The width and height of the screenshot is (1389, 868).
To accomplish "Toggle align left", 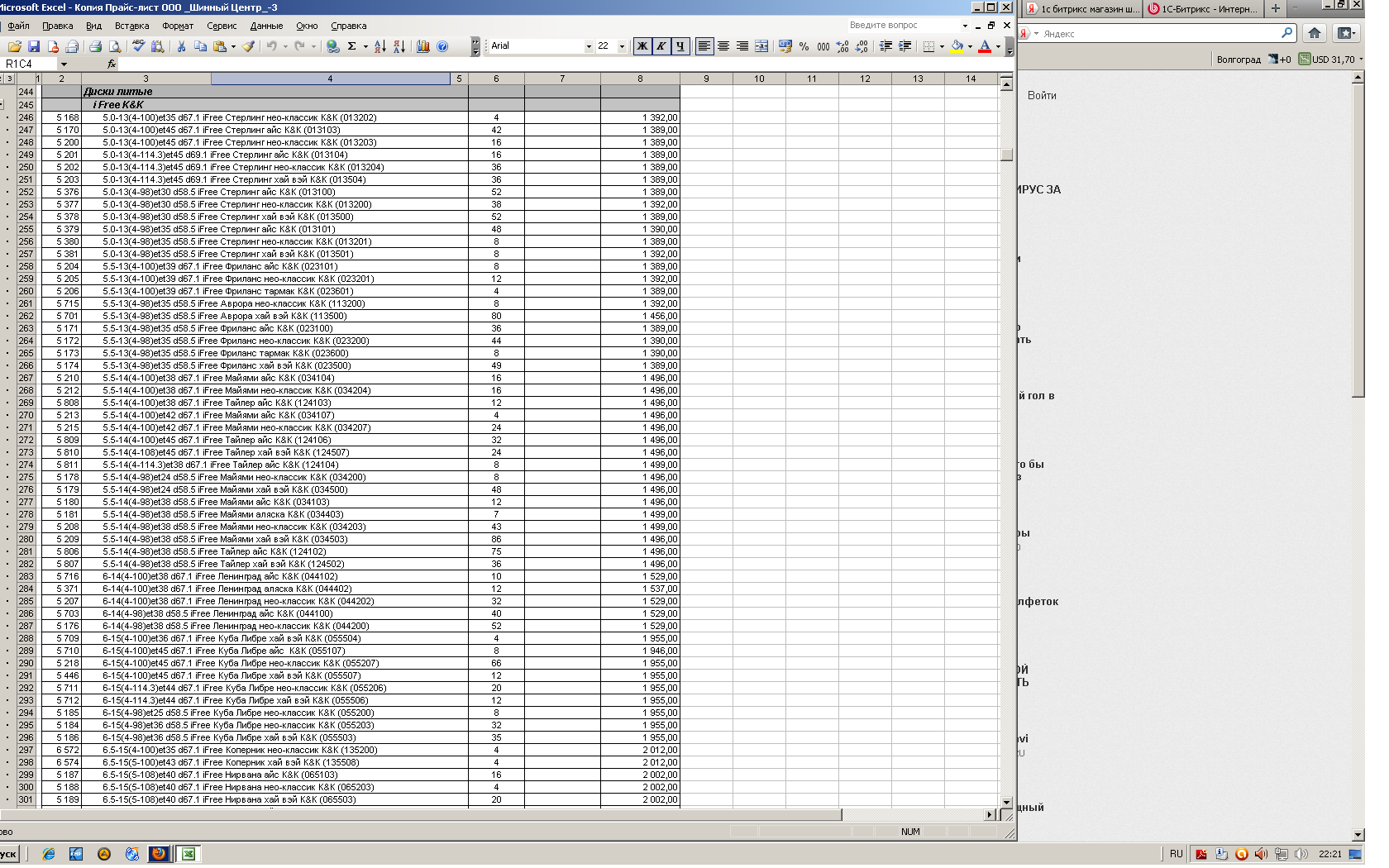I will [x=704, y=46].
